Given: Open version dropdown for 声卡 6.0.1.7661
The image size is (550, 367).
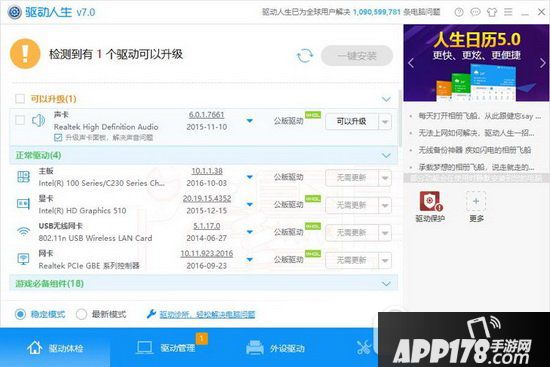Looking at the screenshot, I should point(250,121).
